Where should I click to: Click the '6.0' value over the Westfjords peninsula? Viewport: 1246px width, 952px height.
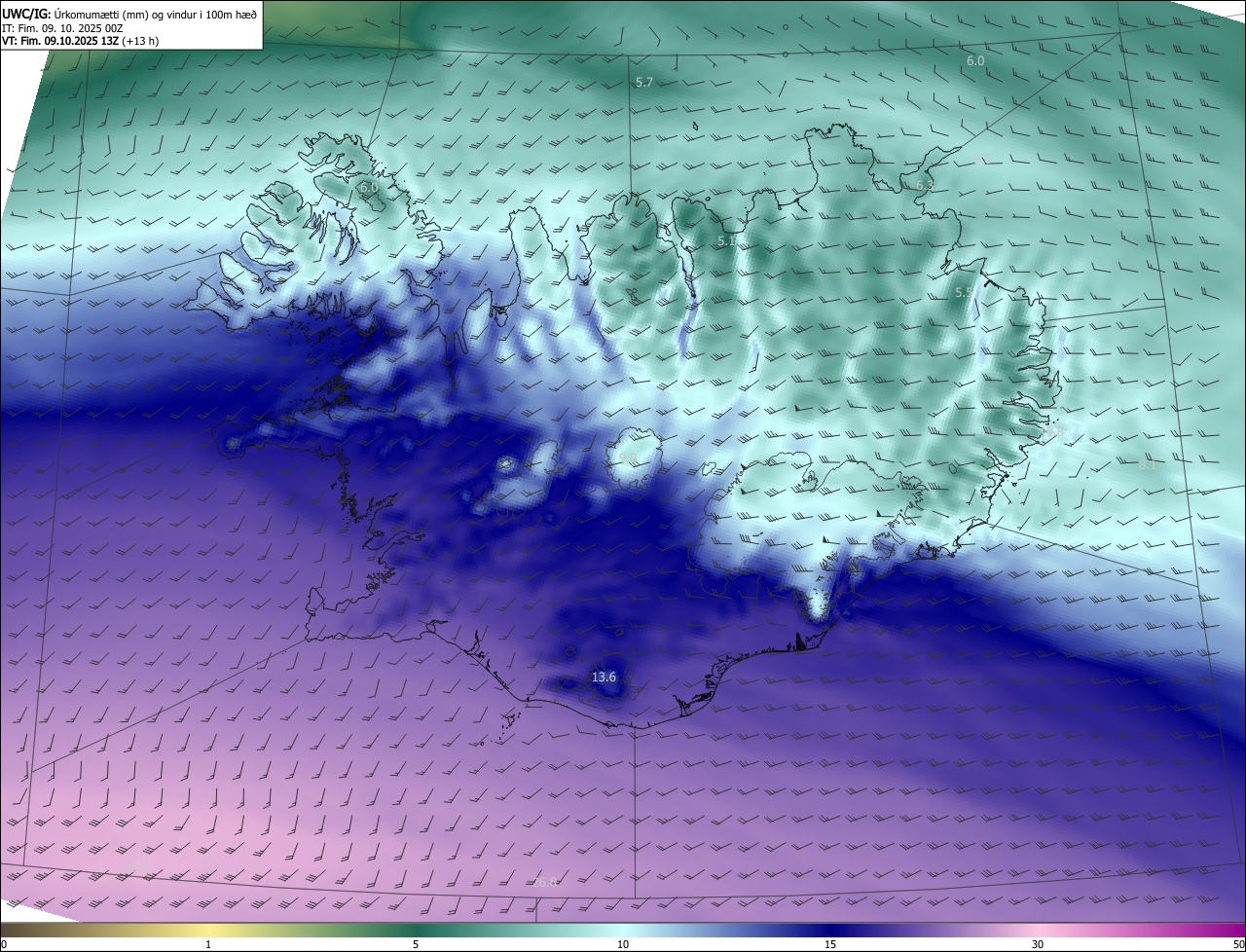pyautogui.click(x=368, y=187)
